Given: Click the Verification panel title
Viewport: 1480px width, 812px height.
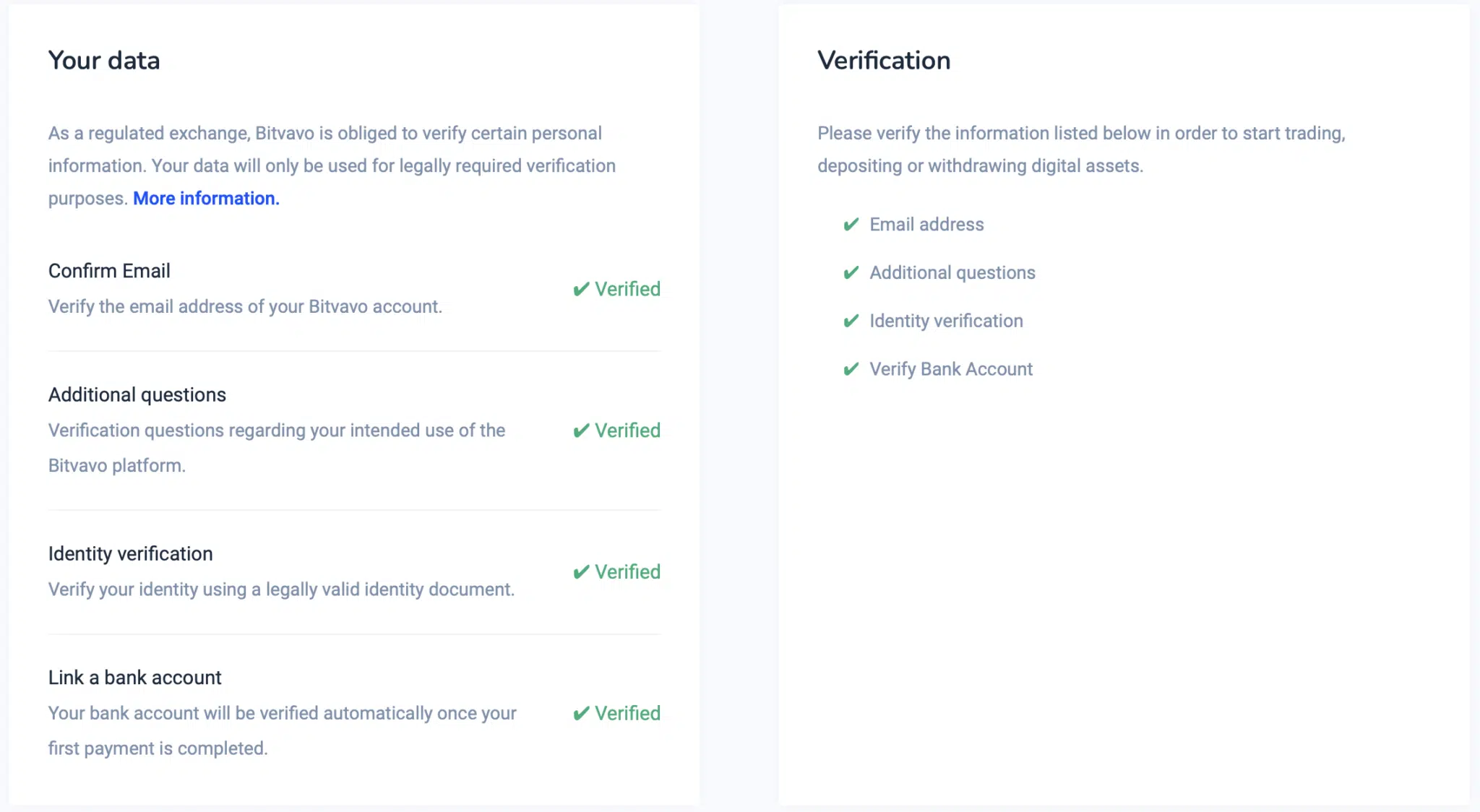Looking at the screenshot, I should tap(884, 60).
